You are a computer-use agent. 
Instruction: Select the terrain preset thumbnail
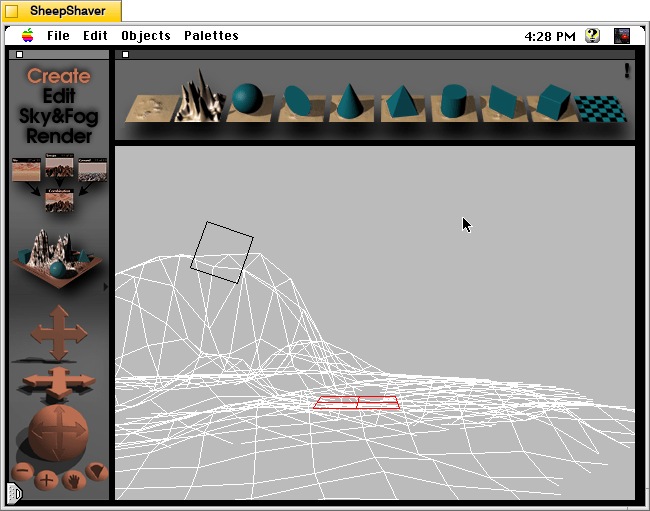[x=59, y=165]
